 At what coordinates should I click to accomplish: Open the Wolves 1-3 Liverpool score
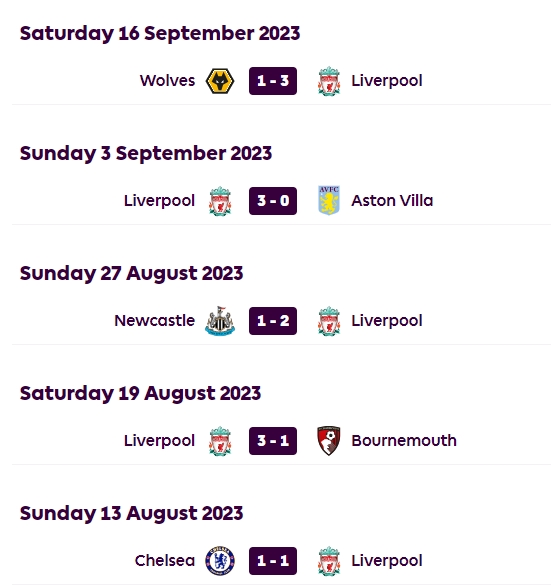click(273, 81)
